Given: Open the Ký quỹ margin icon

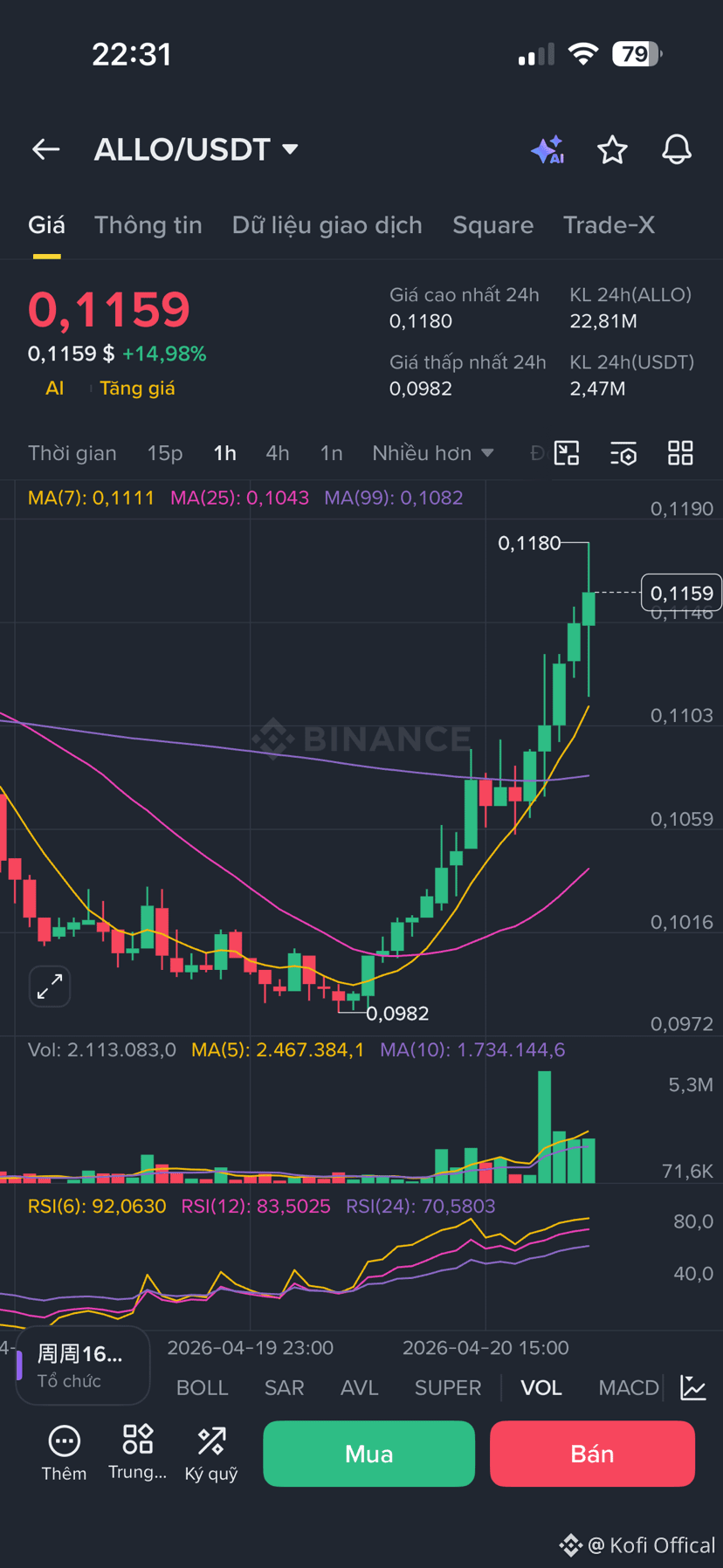Looking at the screenshot, I should tap(211, 1454).
